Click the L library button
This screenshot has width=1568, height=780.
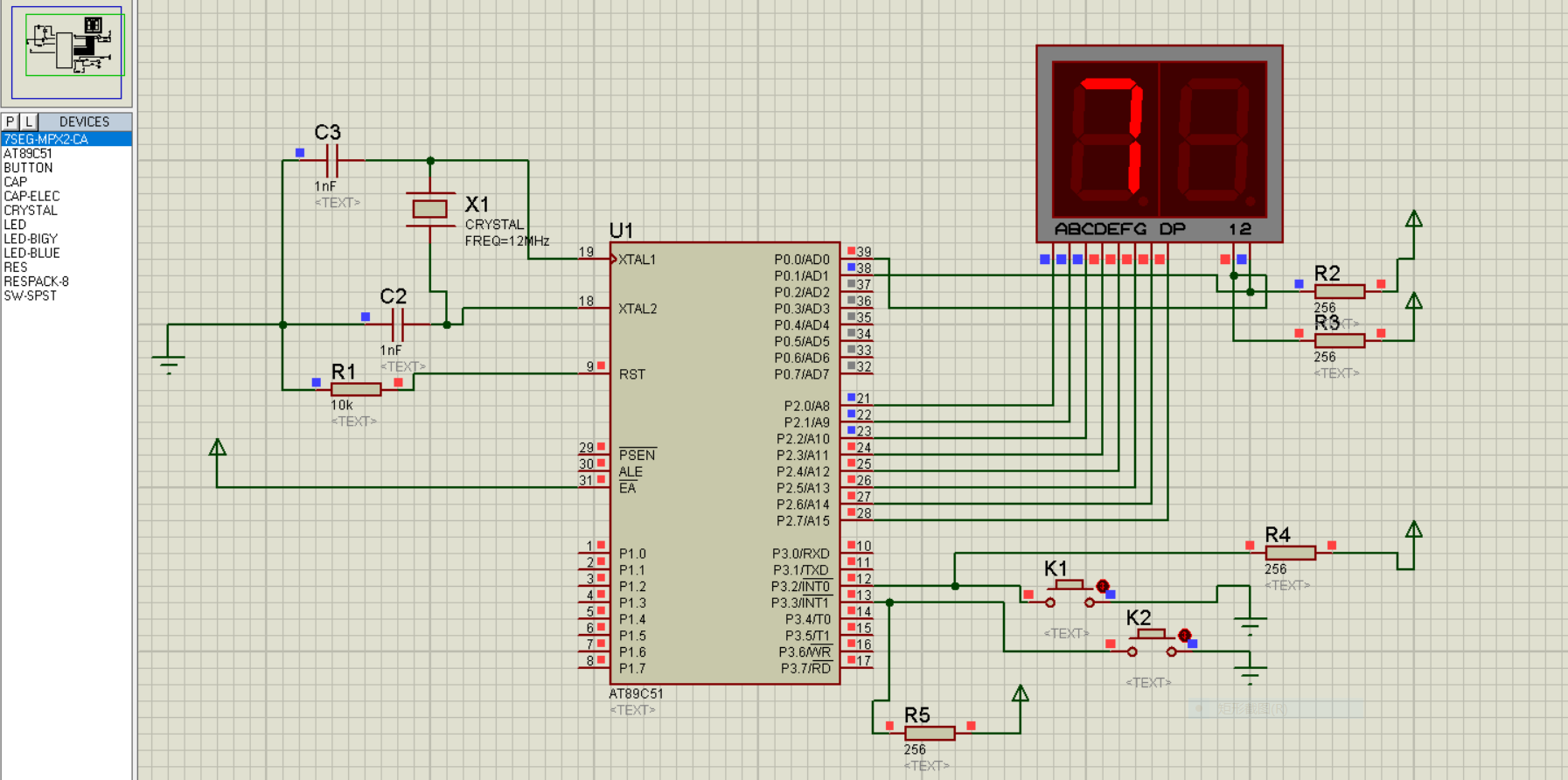tap(29, 122)
